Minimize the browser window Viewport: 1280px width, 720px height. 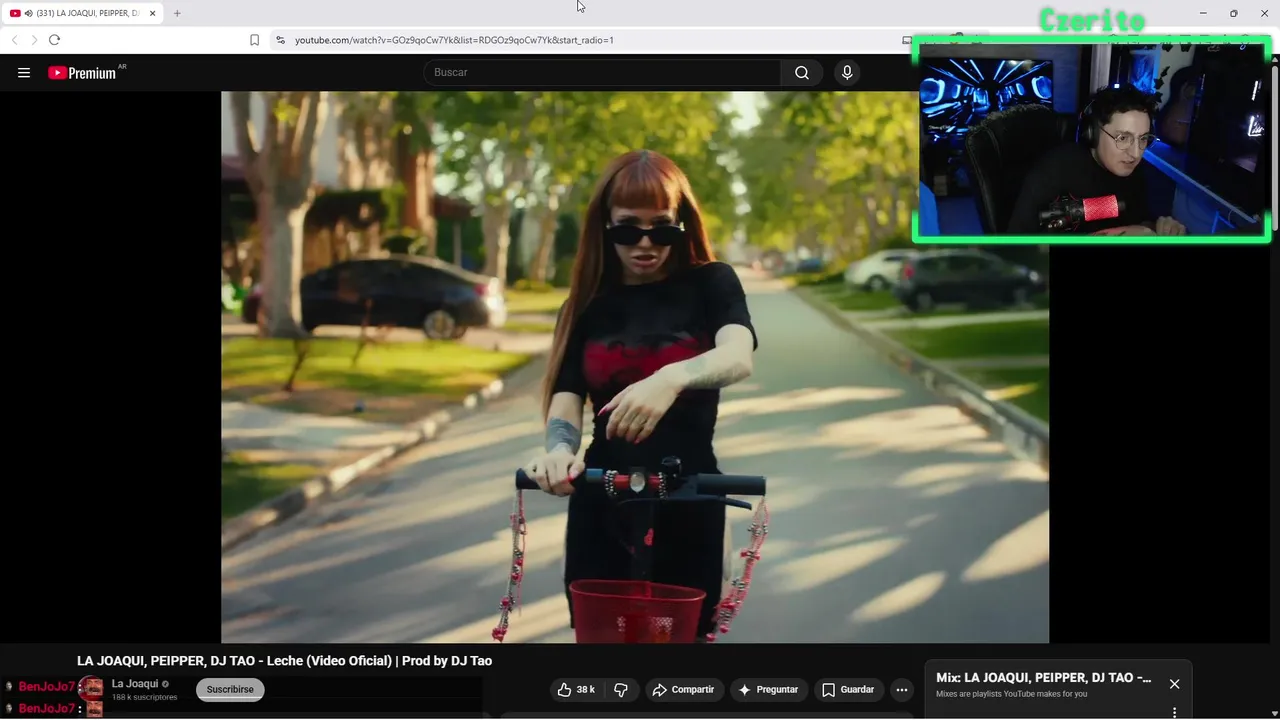click(x=1203, y=13)
